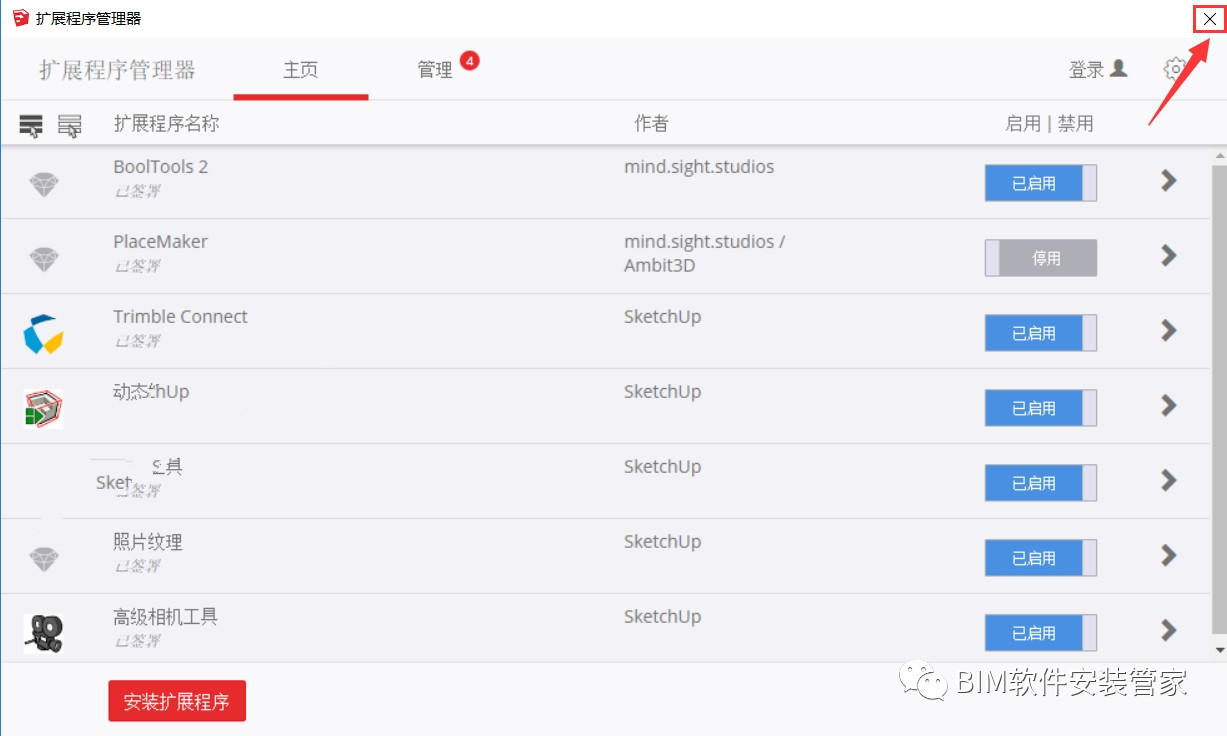
Task: Toggle off the Trimble Connect extension
Action: [x=1040, y=333]
